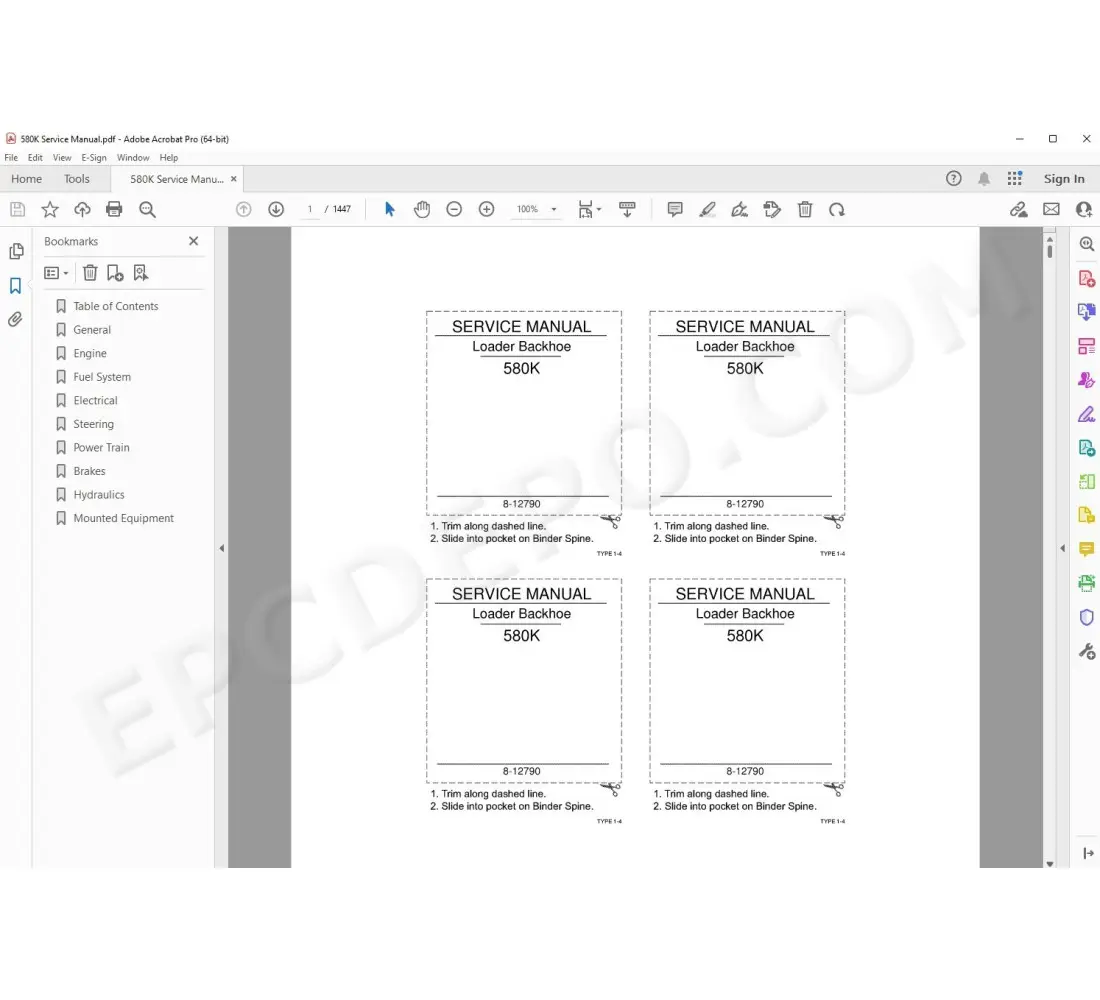This screenshot has height=1000, width=1100.
Task: Open the page display mode dropdown arrow
Action: click(597, 209)
